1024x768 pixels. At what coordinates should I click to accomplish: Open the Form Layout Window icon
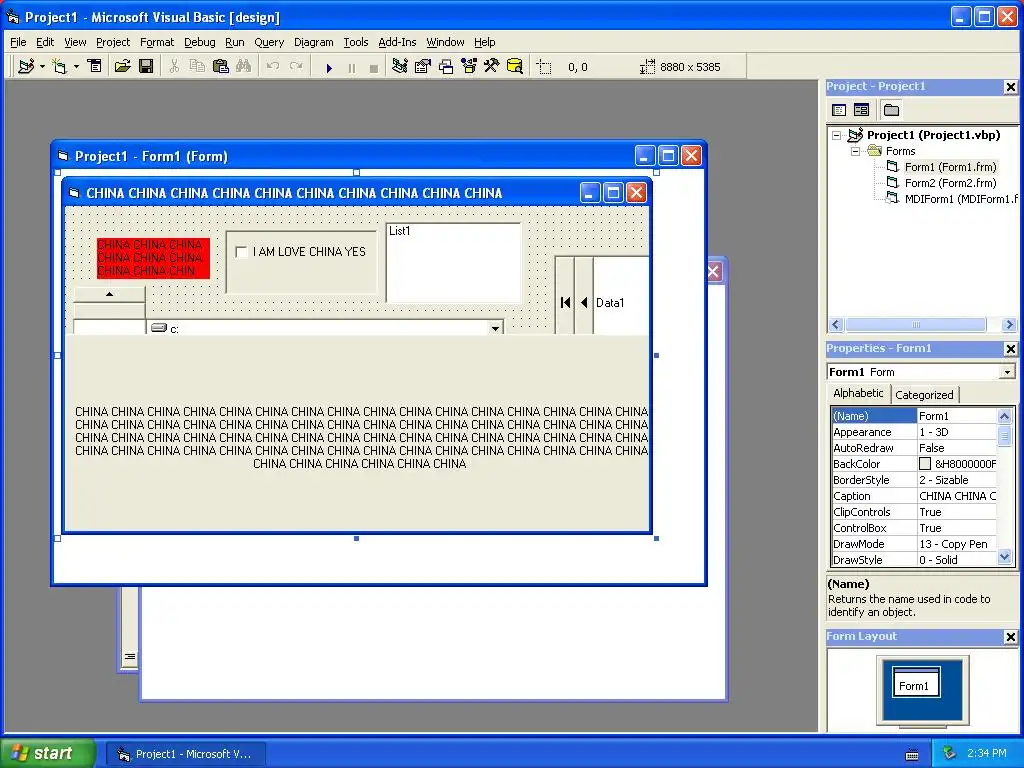[446, 66]
